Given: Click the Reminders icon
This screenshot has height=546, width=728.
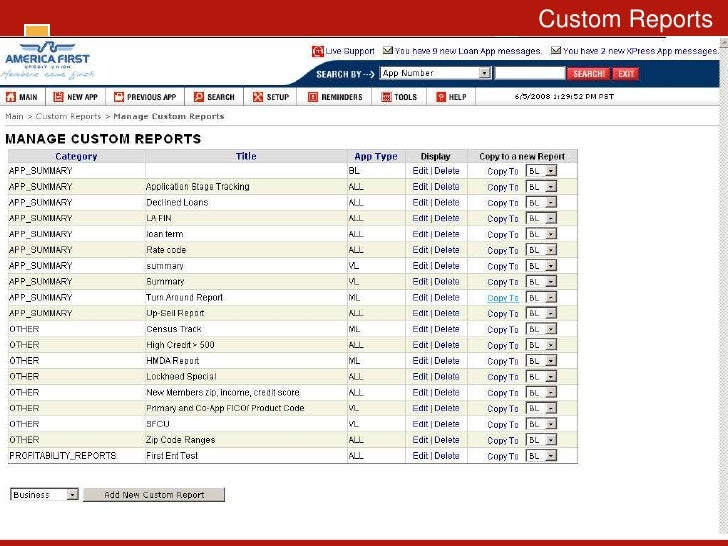Looking at the screenshot, I should coord(313,97).
